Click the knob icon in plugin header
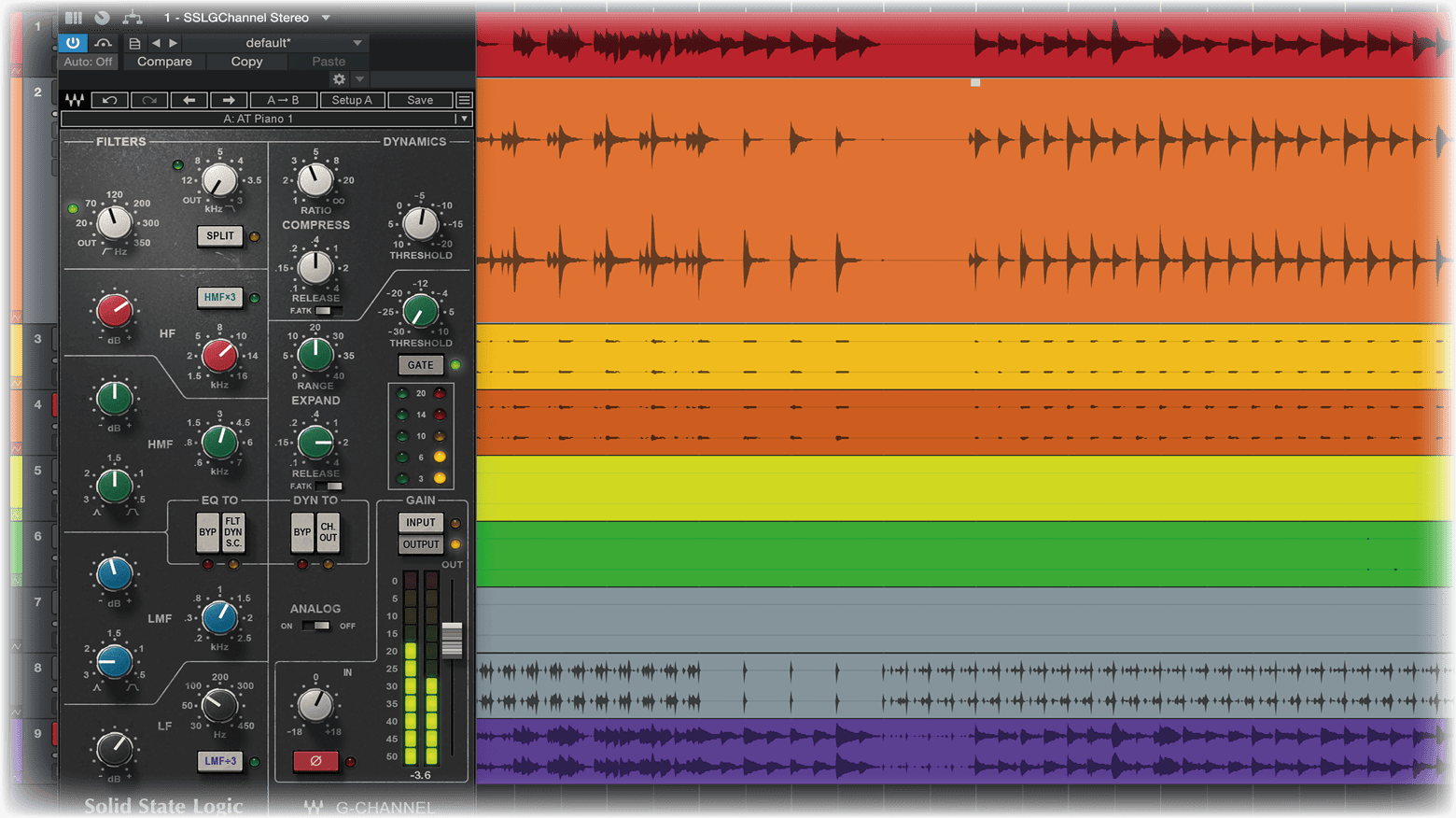The image size is (1456, 818). (x=103, y=18)
